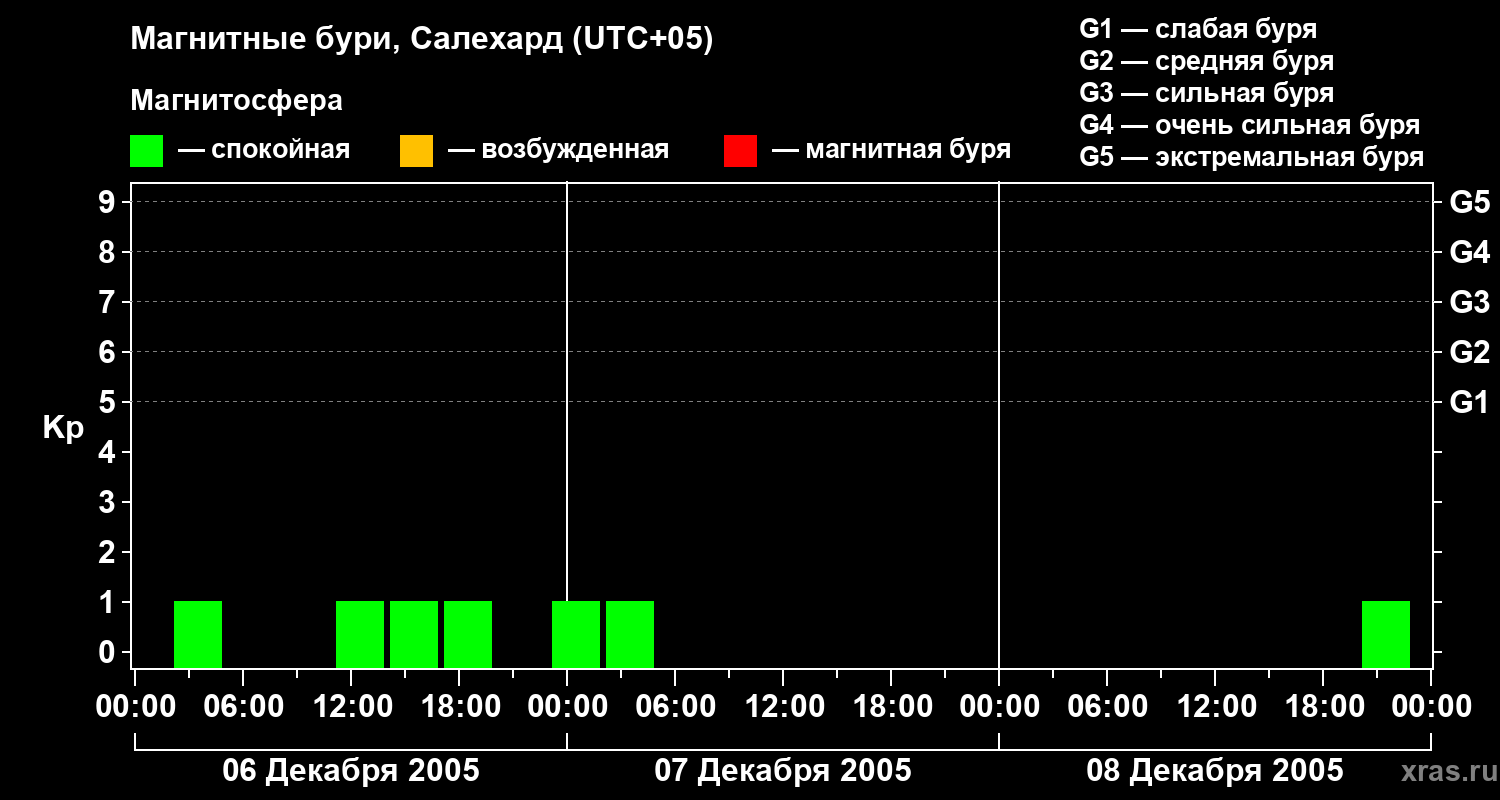
Task: Click the green bar ending before 06:00 on 07 December
Action: click(630, 634)
